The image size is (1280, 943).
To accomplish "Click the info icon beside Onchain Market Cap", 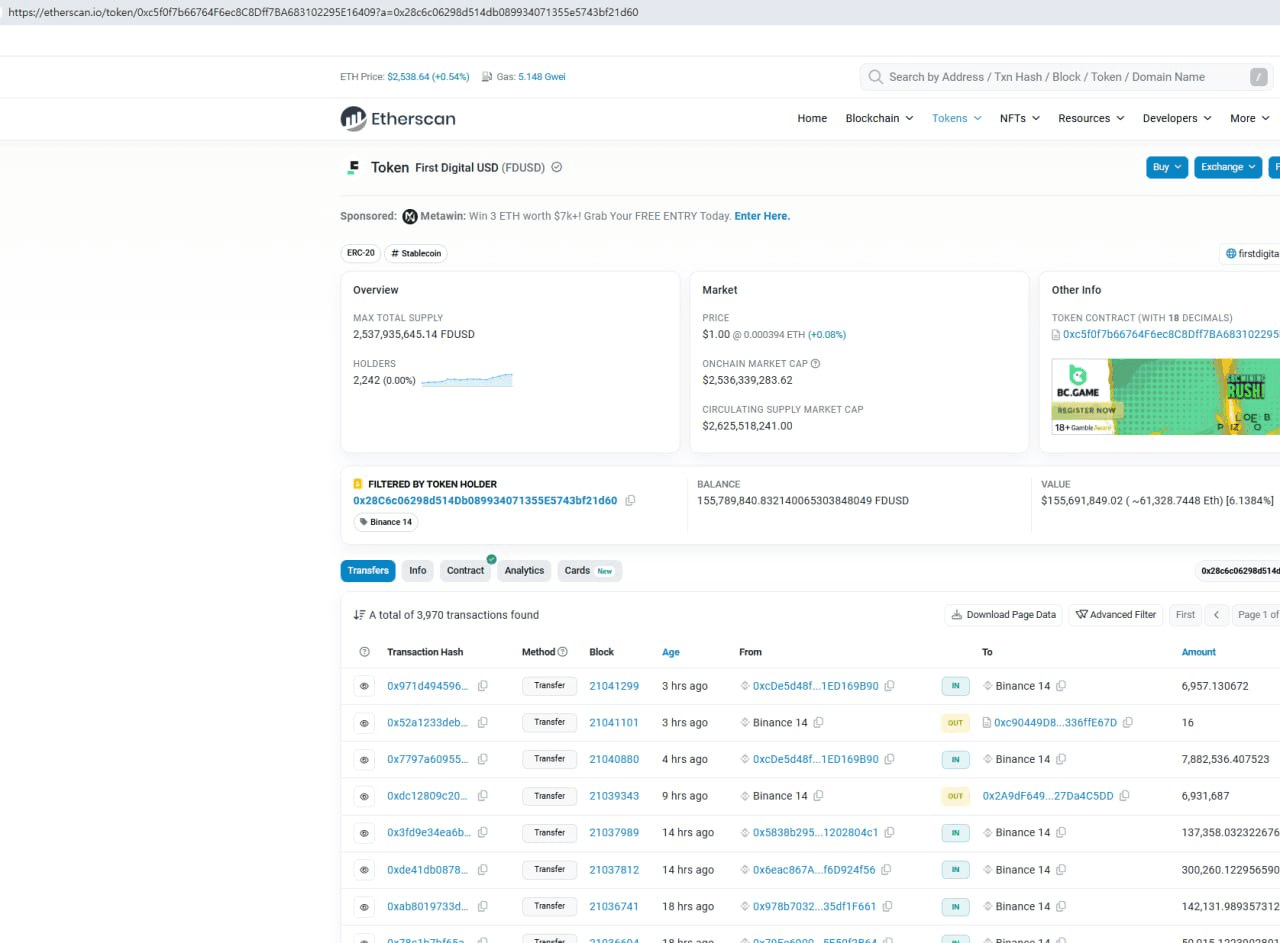I will pyautogui.click(x=815, y=364).
